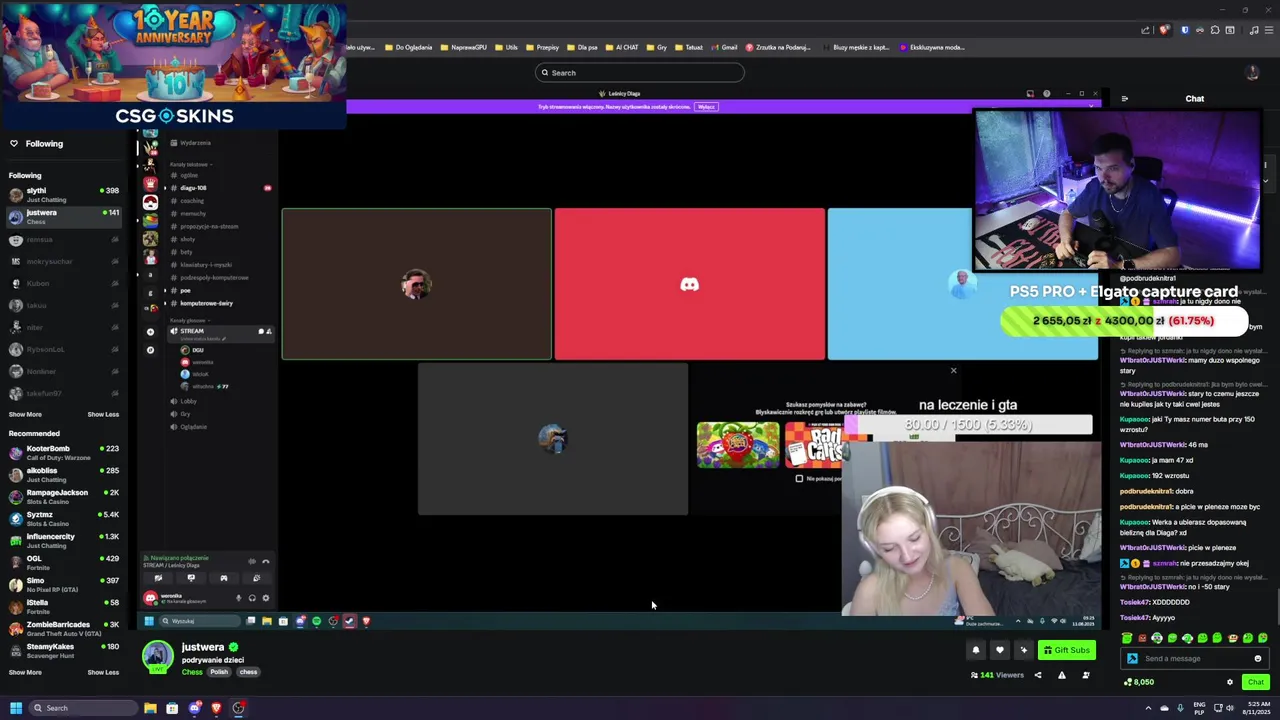The width and height of the screenshot is (1280, 720).
Task: Click ENG PLP language indicator
Action: pos(1199,708)
